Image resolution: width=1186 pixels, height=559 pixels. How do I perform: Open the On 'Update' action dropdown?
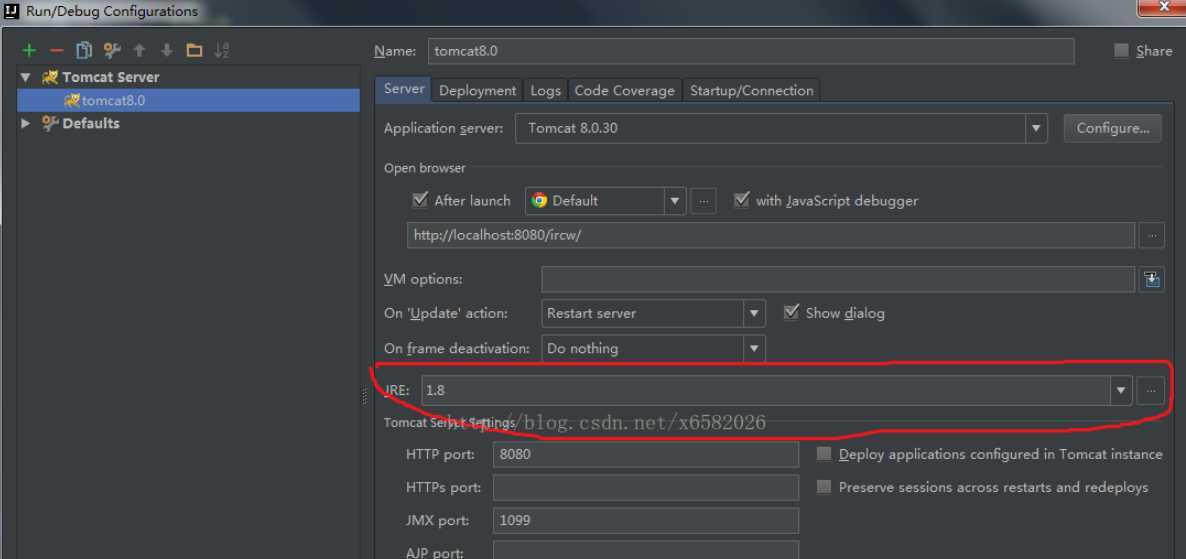[753, 313]
